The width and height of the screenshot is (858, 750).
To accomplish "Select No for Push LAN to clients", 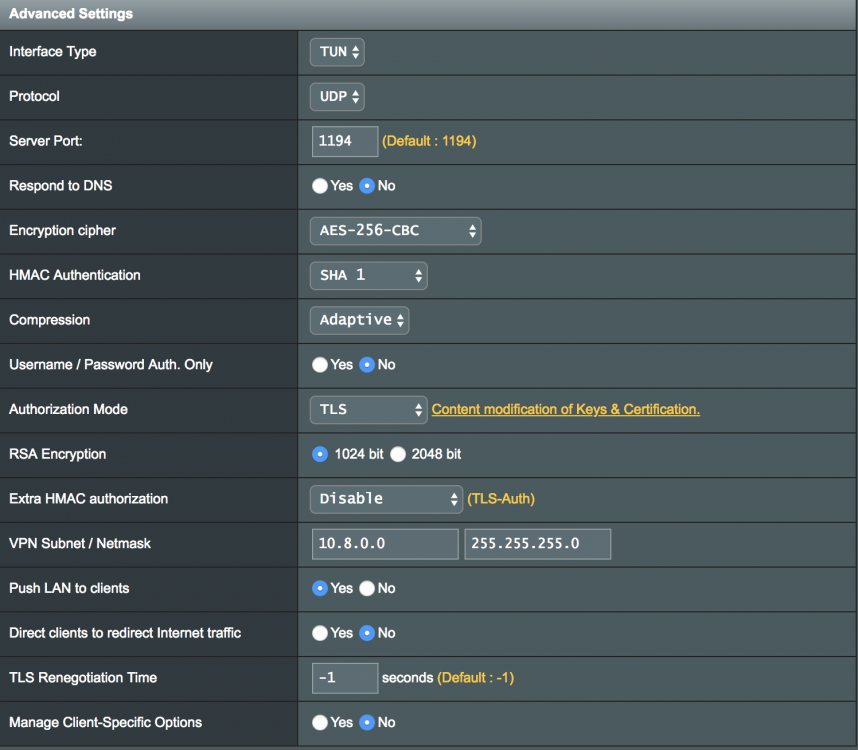I will (x=367, y=589).
